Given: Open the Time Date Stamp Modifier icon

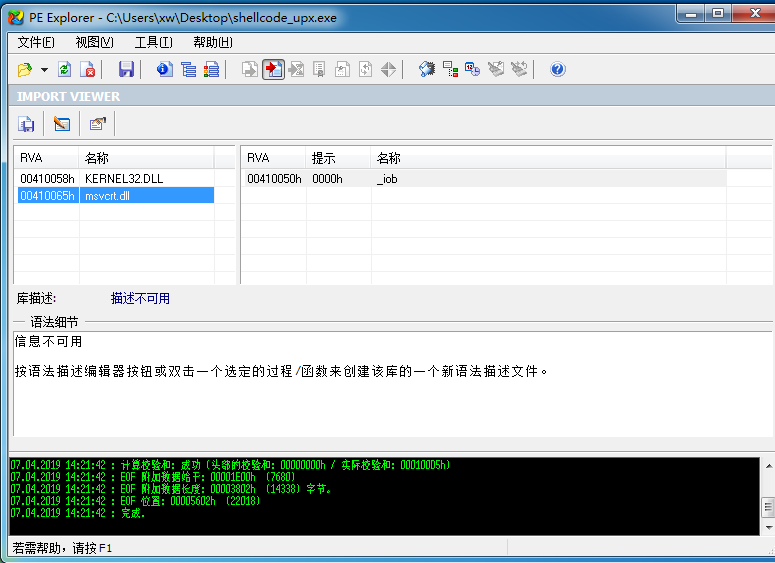Looking at the screenshot, I should click(x=473, y=70).
